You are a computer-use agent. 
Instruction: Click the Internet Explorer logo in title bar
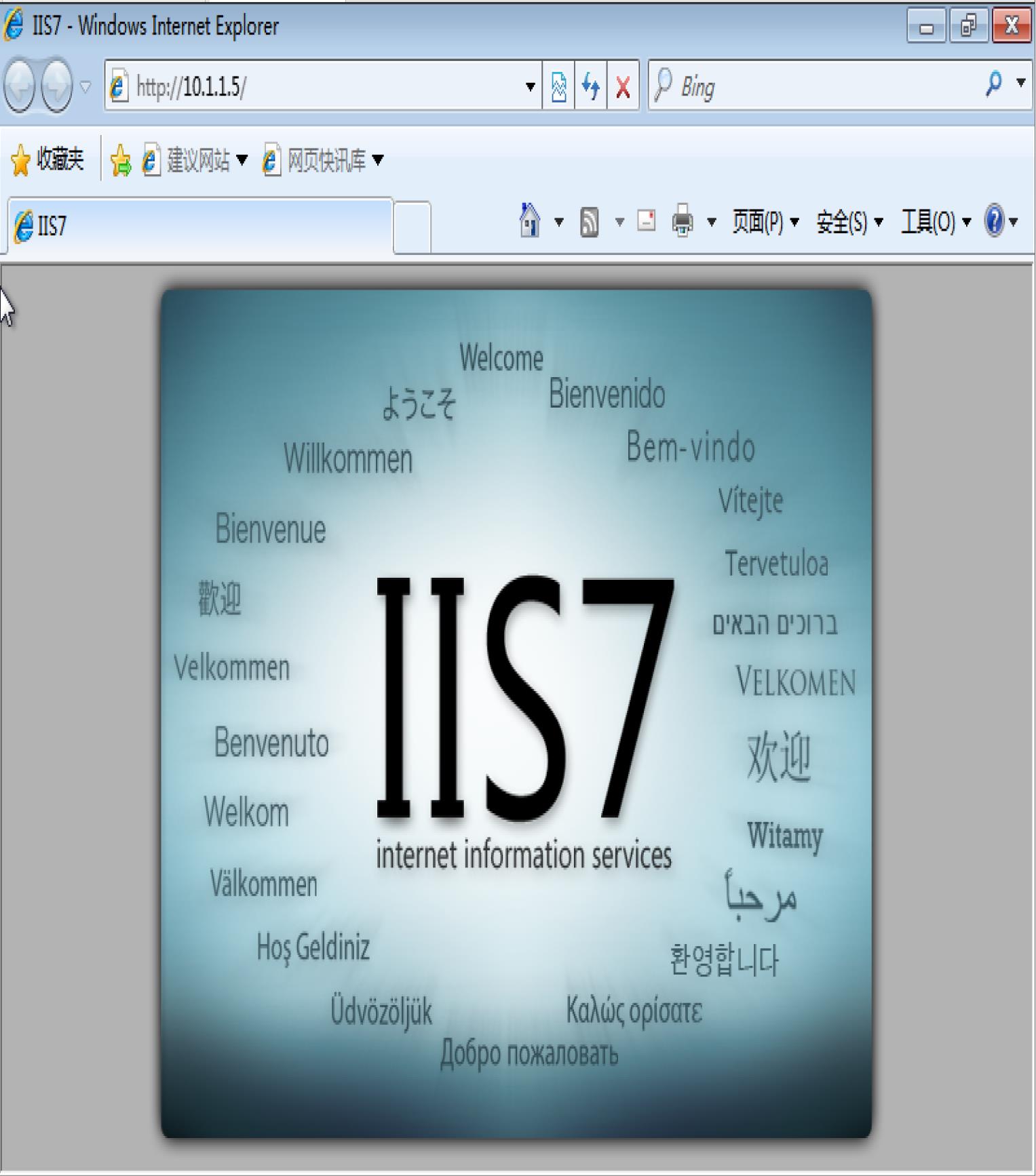pos(14,26)
